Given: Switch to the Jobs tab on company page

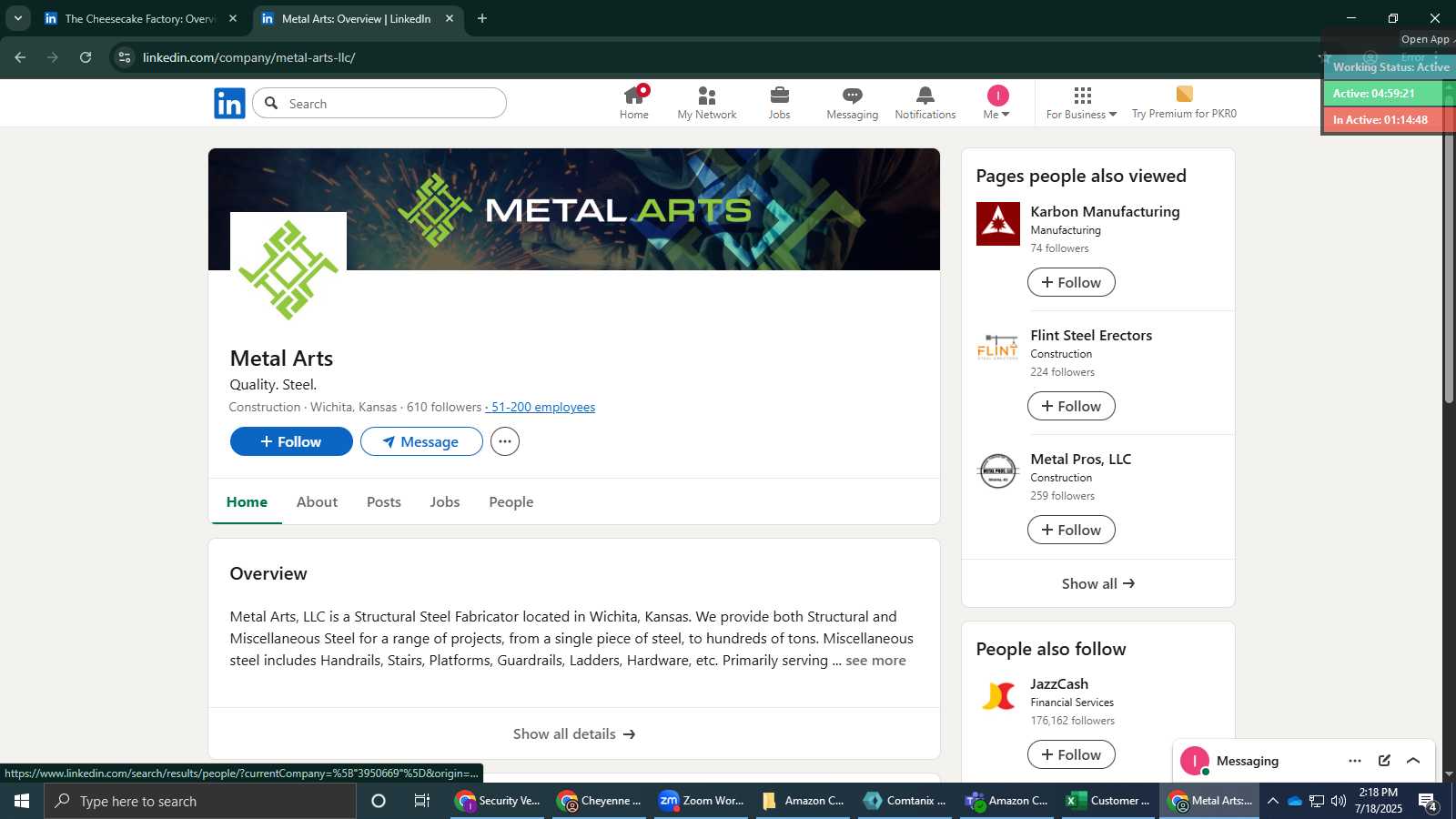Looking at the screenshot, I should [x=445, y=501].
